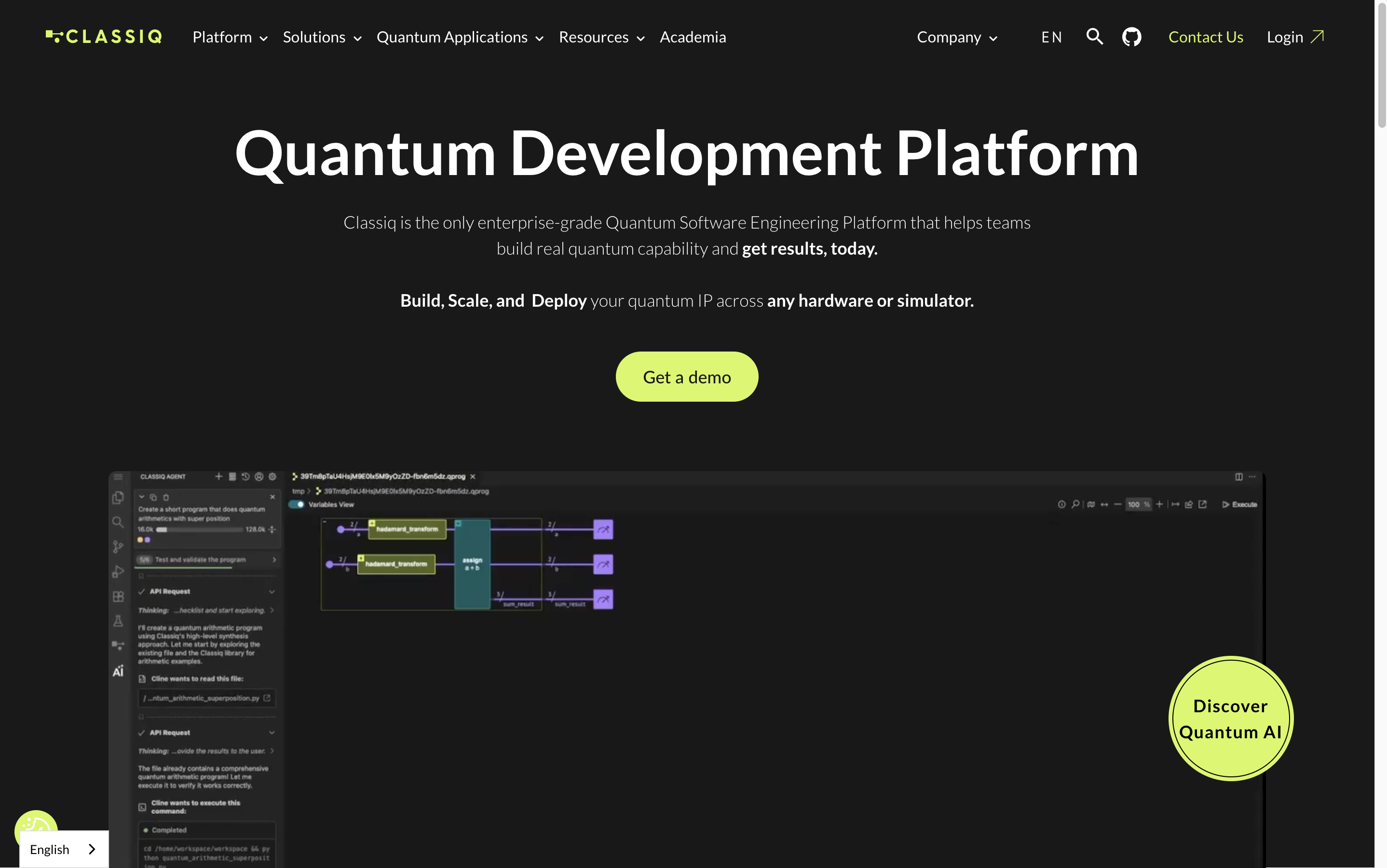Expand the Resources dropdown menu
1387x868 pixels.
tap(602, 37)
